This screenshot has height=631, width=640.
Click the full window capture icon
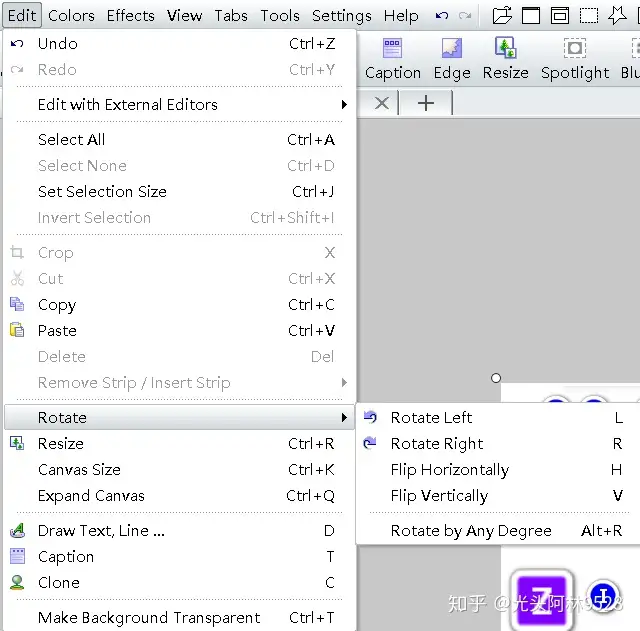pyautogui.click(x=531, y=16)
